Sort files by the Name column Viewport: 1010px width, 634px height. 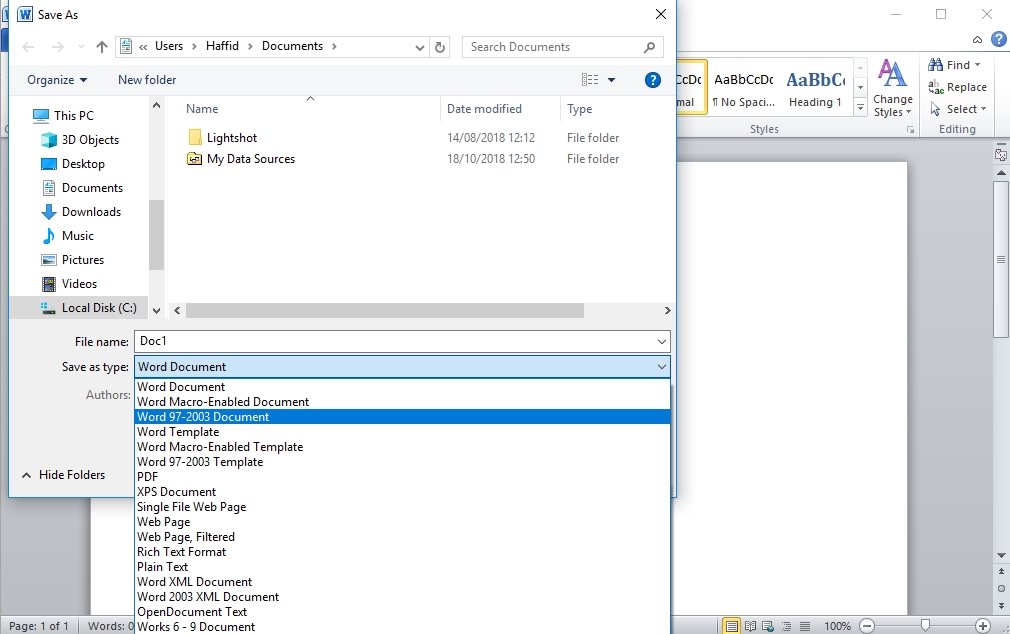tap(202, 109)
